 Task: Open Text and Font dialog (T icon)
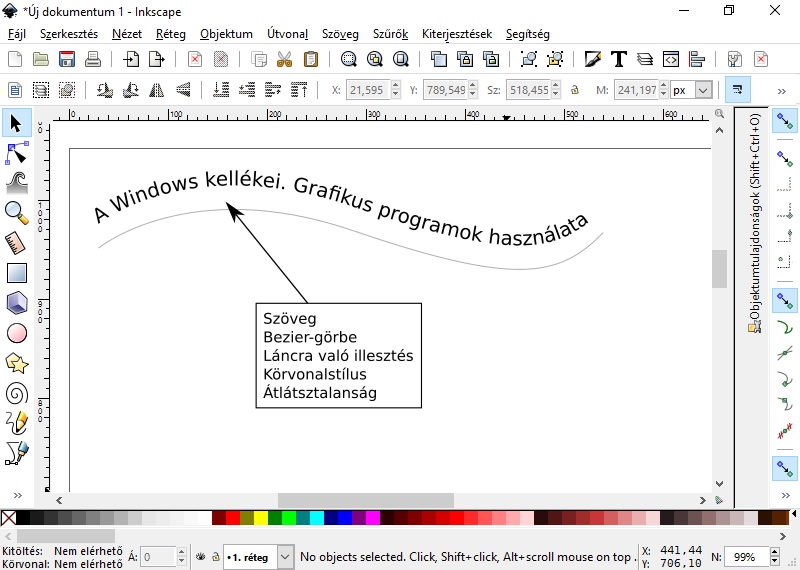coord(619,59)
